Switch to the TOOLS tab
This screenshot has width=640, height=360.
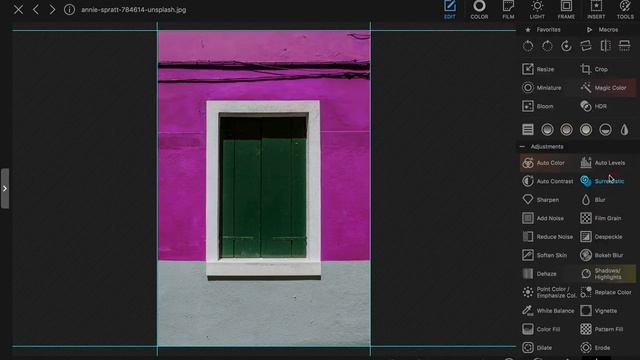[x=625, y=10]
